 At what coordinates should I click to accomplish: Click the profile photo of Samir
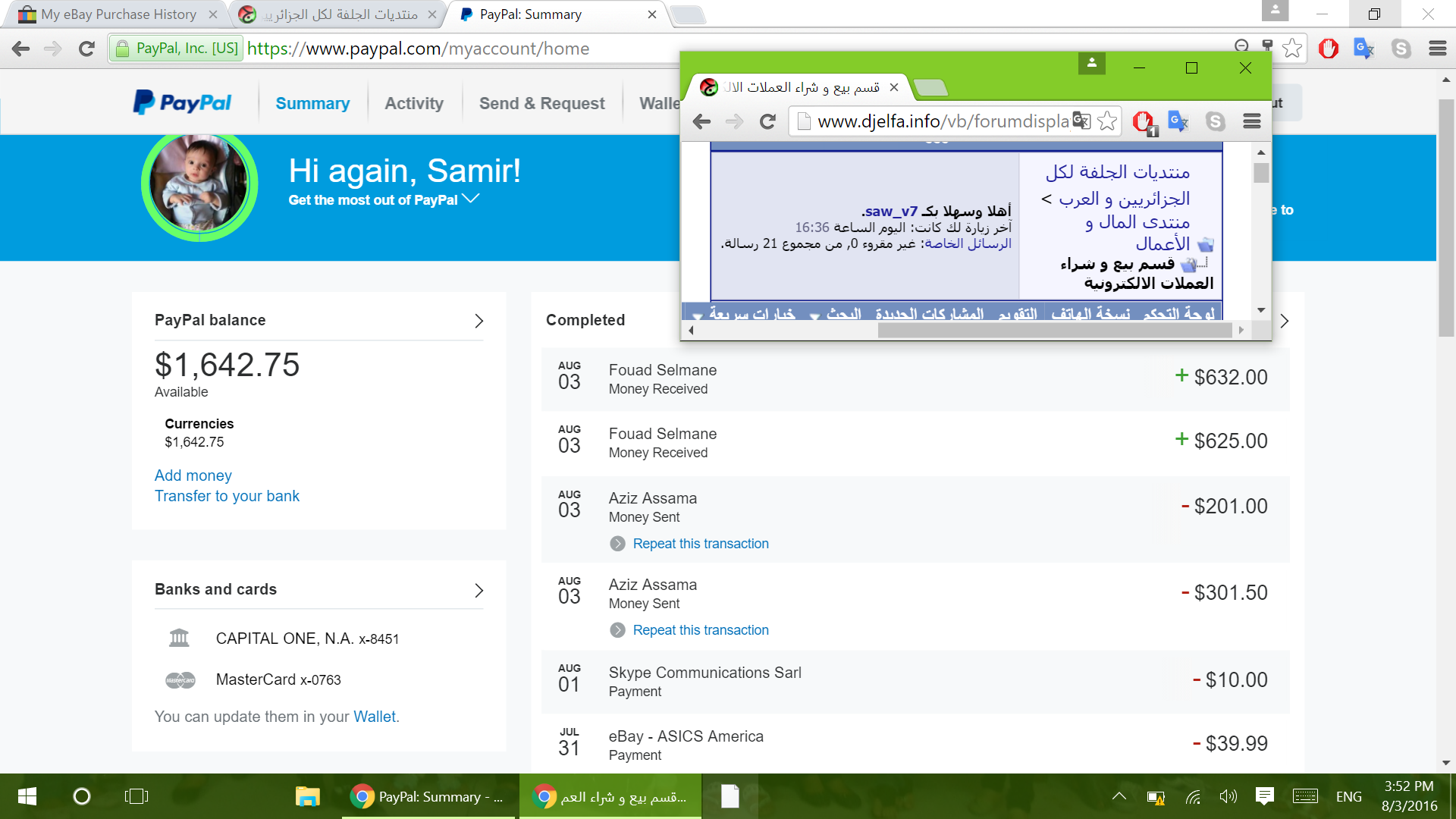[199, 184]
